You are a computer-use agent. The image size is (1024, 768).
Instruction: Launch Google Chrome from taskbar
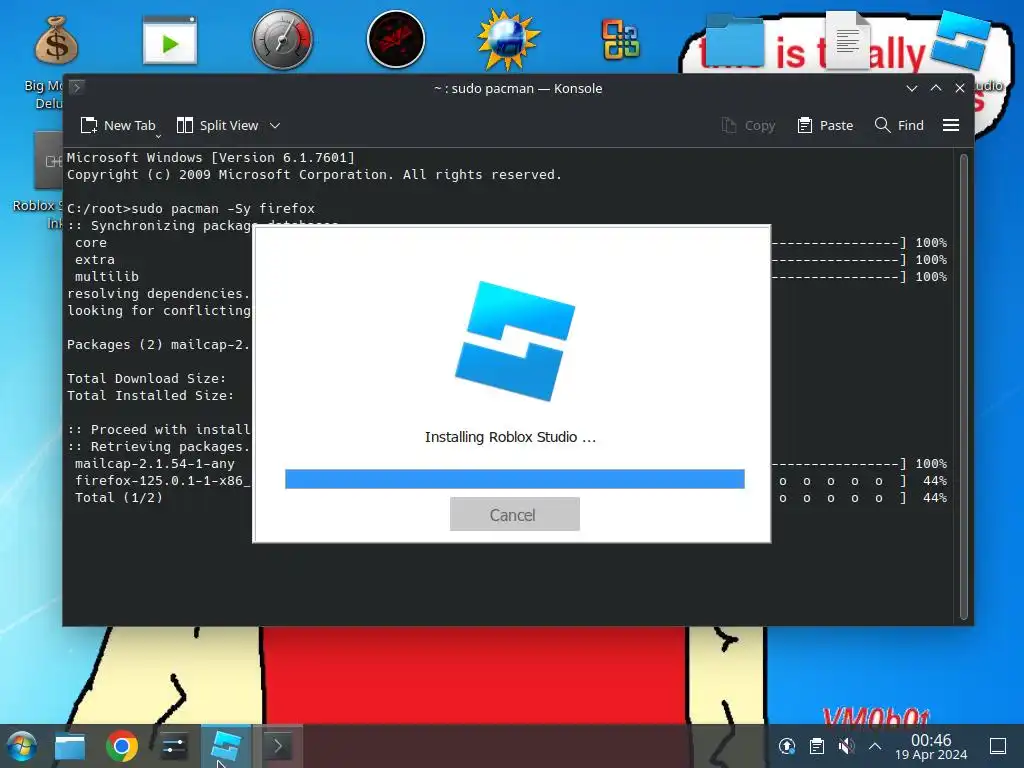pyautogui.click(x=121, y=746)
